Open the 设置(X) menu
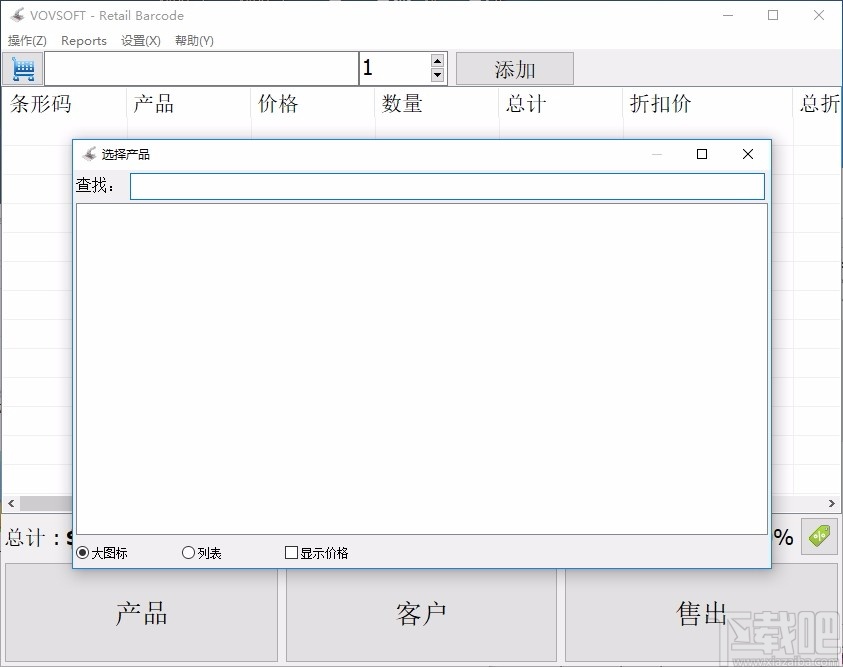 coord(140,41)
